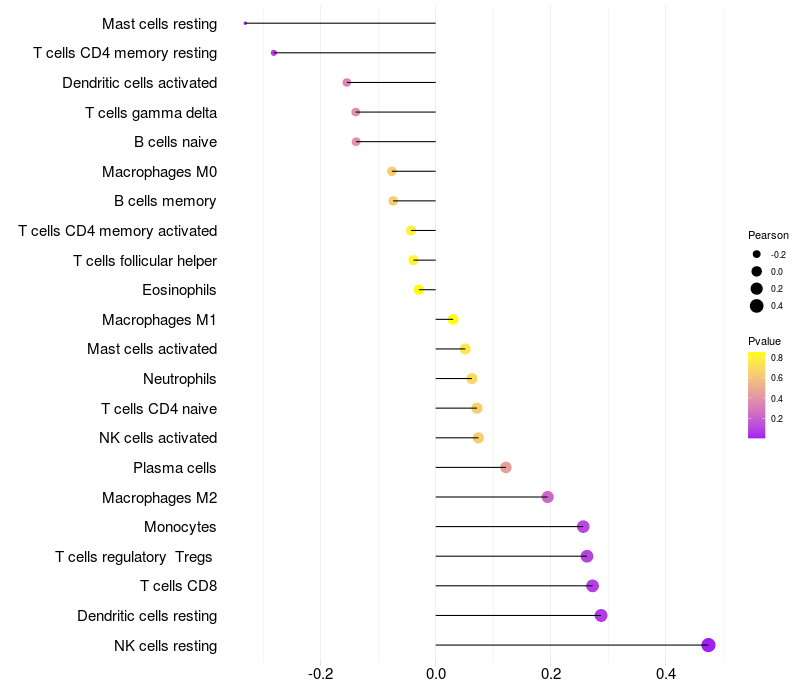Select the Dendritic cells resting dot
The width and height of the screenshot is (800, 700).
601,615
